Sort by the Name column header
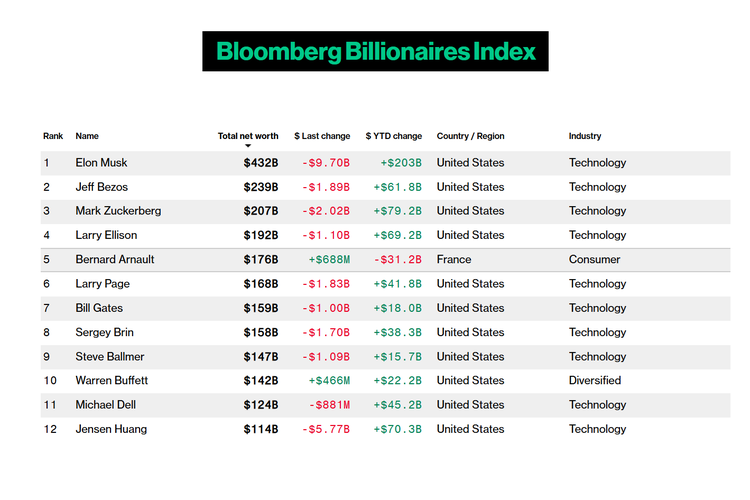Viewport: 750px width, 500px height. [87, 136]
